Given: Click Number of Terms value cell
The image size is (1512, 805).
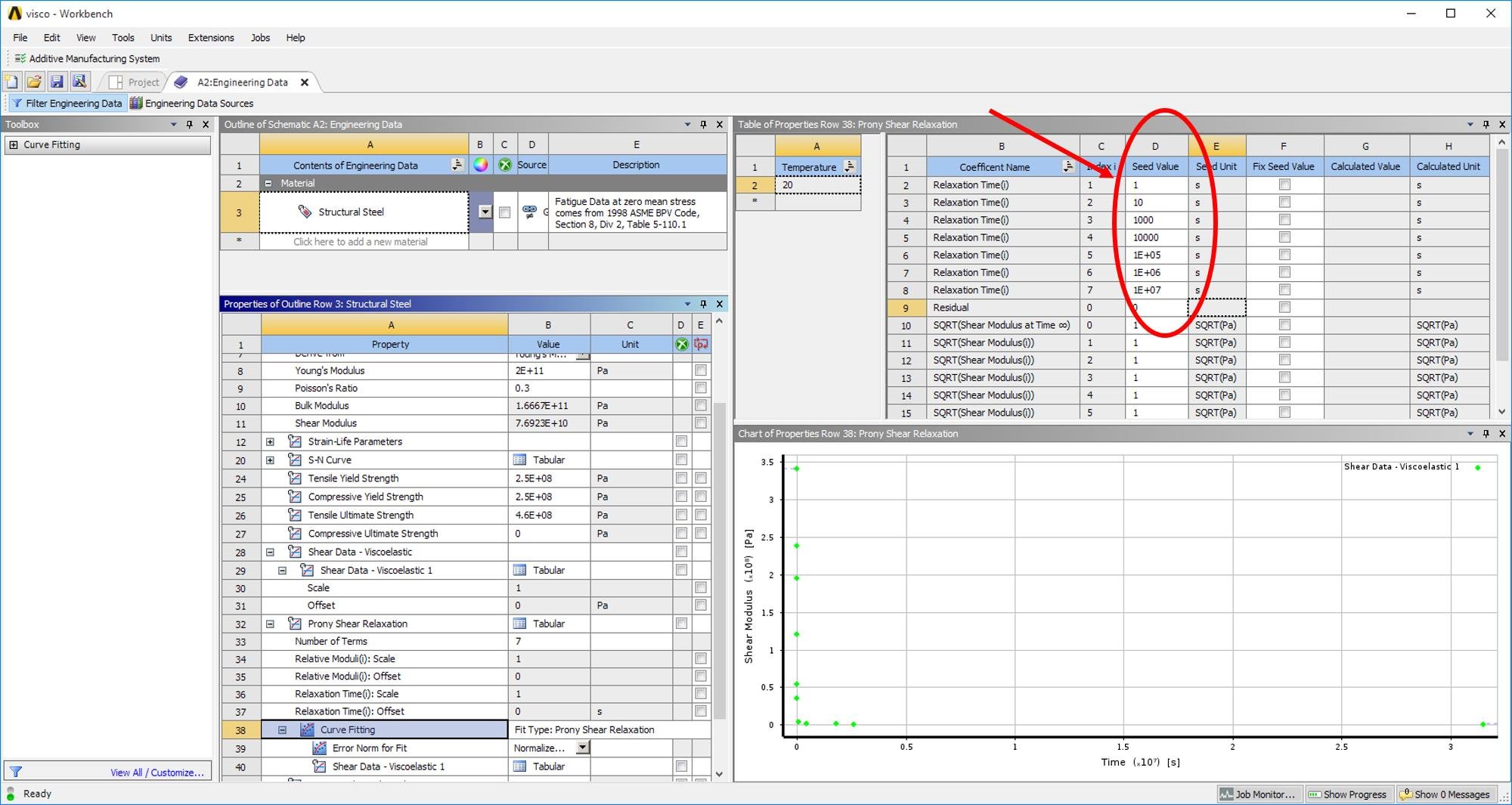Looking at the screenshot, I should point(548,641).
